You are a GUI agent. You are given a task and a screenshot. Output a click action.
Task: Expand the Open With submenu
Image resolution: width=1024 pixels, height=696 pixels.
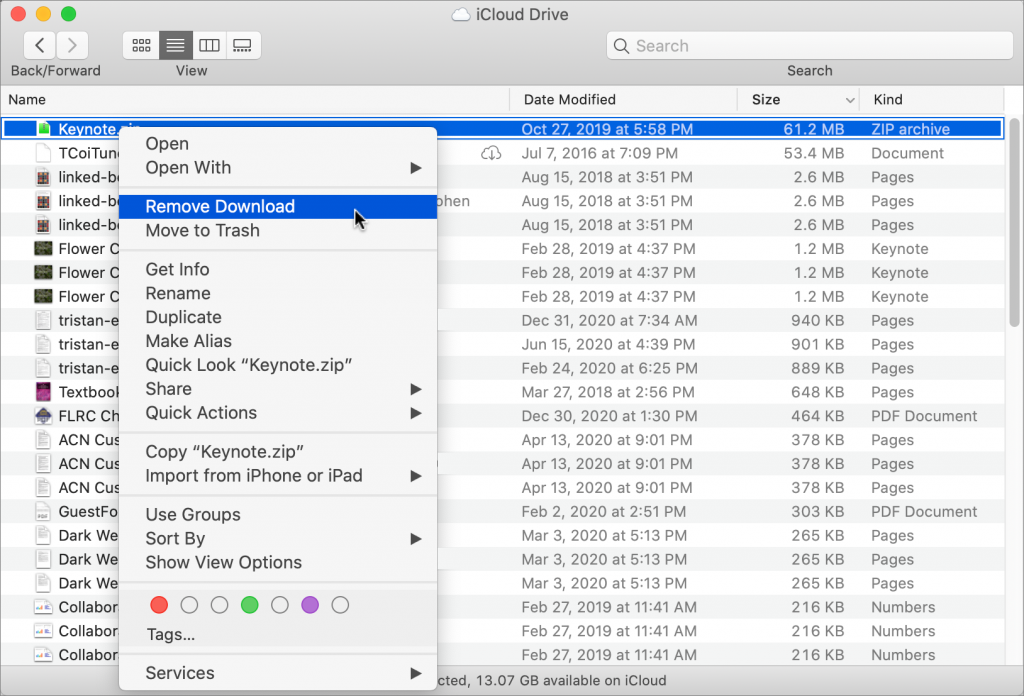(278, 168)
